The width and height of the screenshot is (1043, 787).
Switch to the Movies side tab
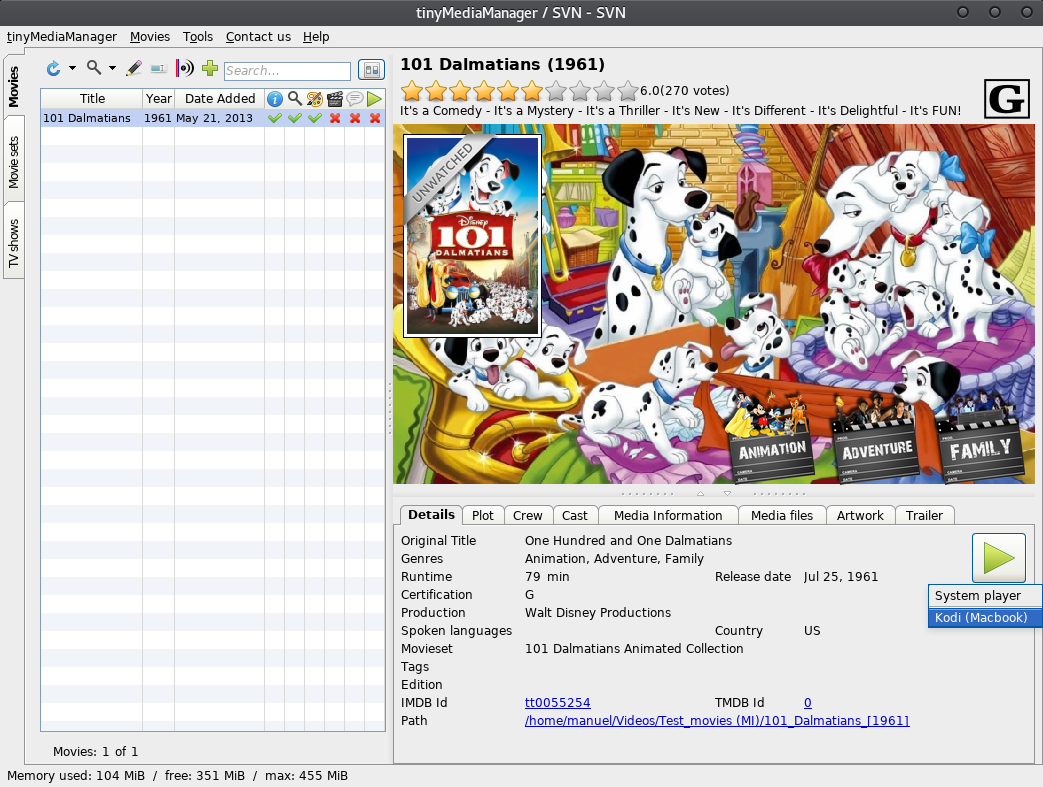(13, 86)
